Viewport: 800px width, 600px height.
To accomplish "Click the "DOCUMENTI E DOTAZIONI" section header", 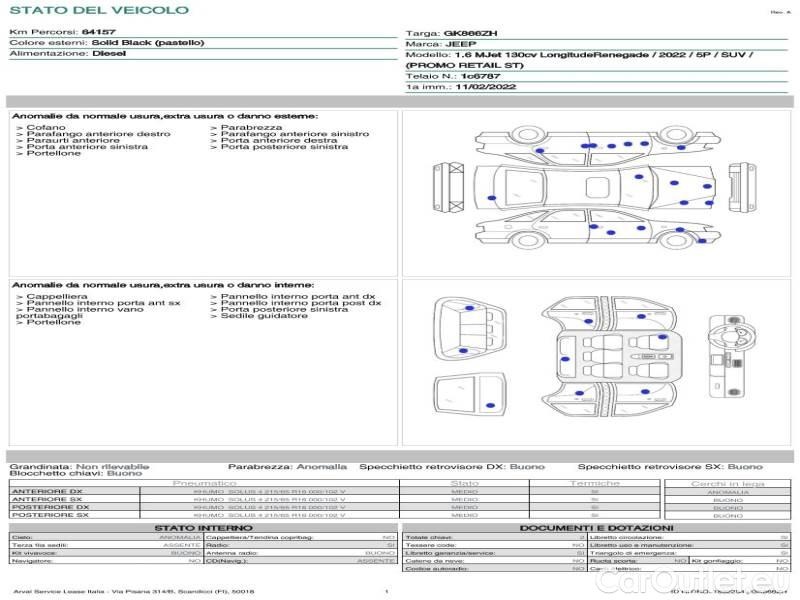I will [x=596, y=528].
